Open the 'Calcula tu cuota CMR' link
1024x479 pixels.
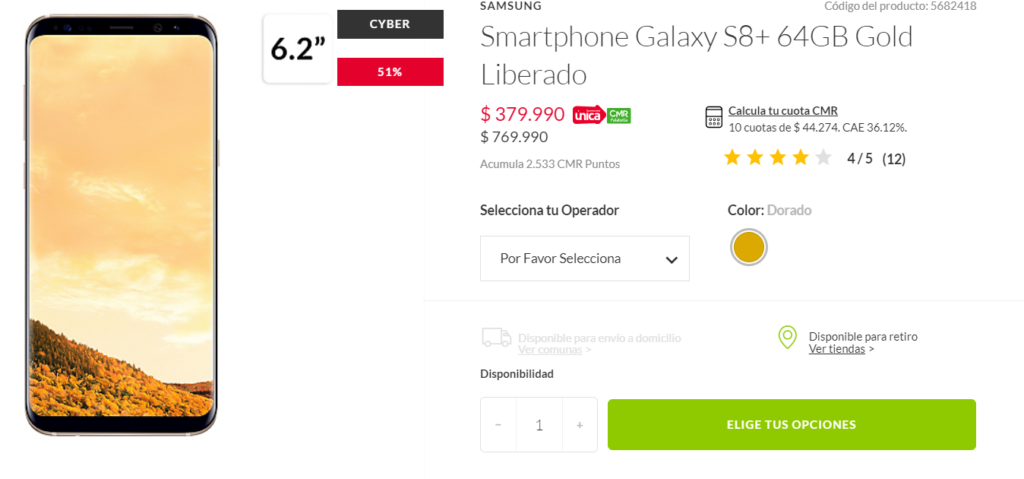783,111
